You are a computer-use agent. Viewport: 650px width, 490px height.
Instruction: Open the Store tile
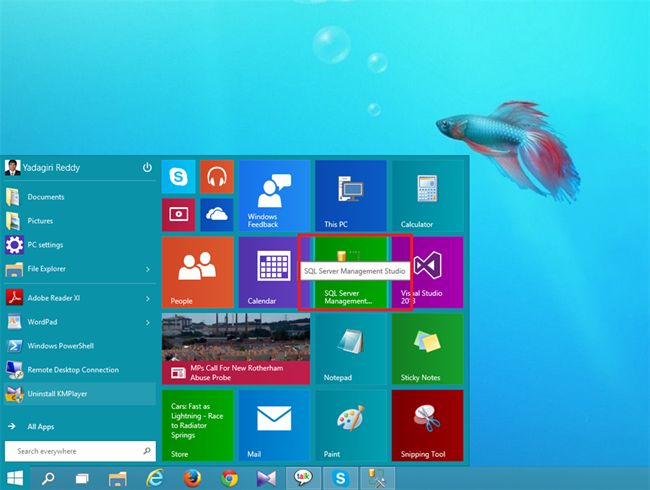198,425
